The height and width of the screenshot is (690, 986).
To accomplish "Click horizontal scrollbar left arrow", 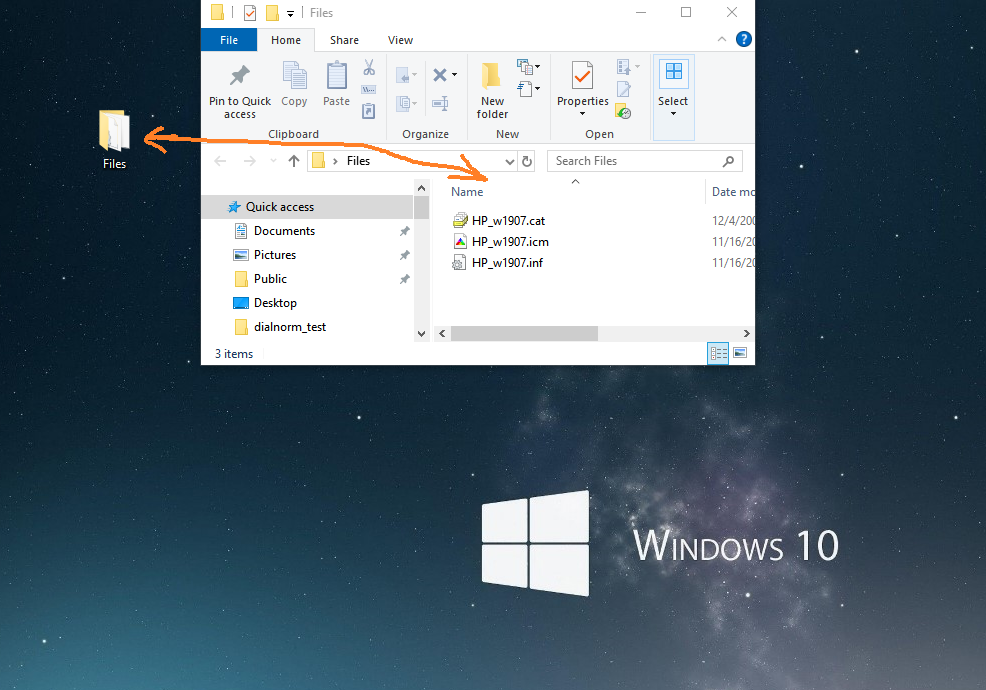I will pos(442,333).
